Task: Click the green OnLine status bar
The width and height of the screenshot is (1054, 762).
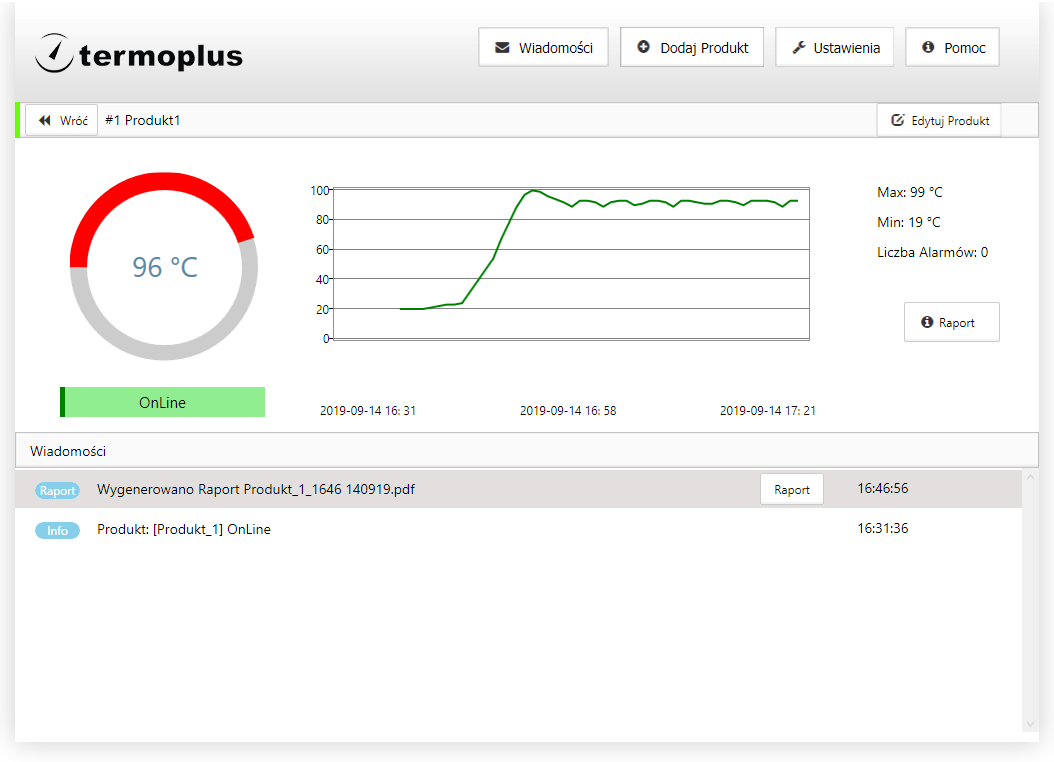Action: pyautogui.click(x=163, y=402)
